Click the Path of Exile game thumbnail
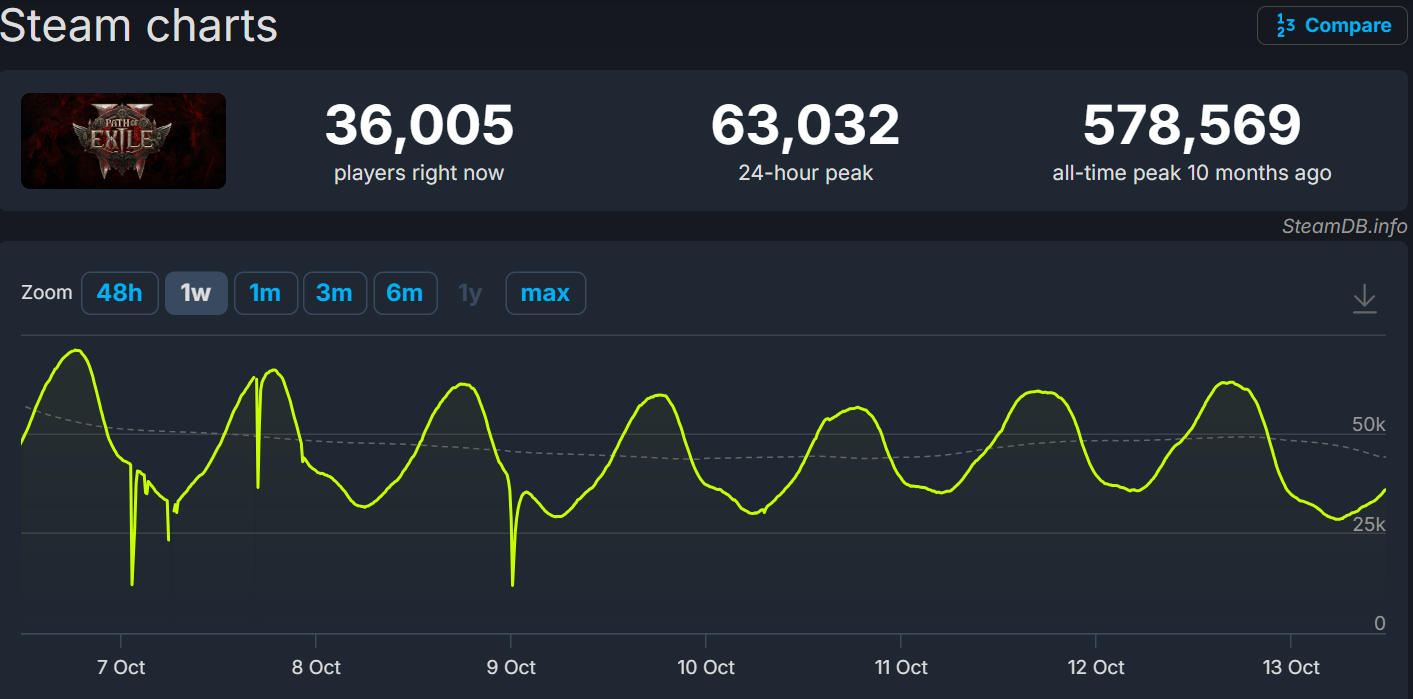Image resolution: width=1413 pixels, height=699 pixels. [x=123, y=141]
